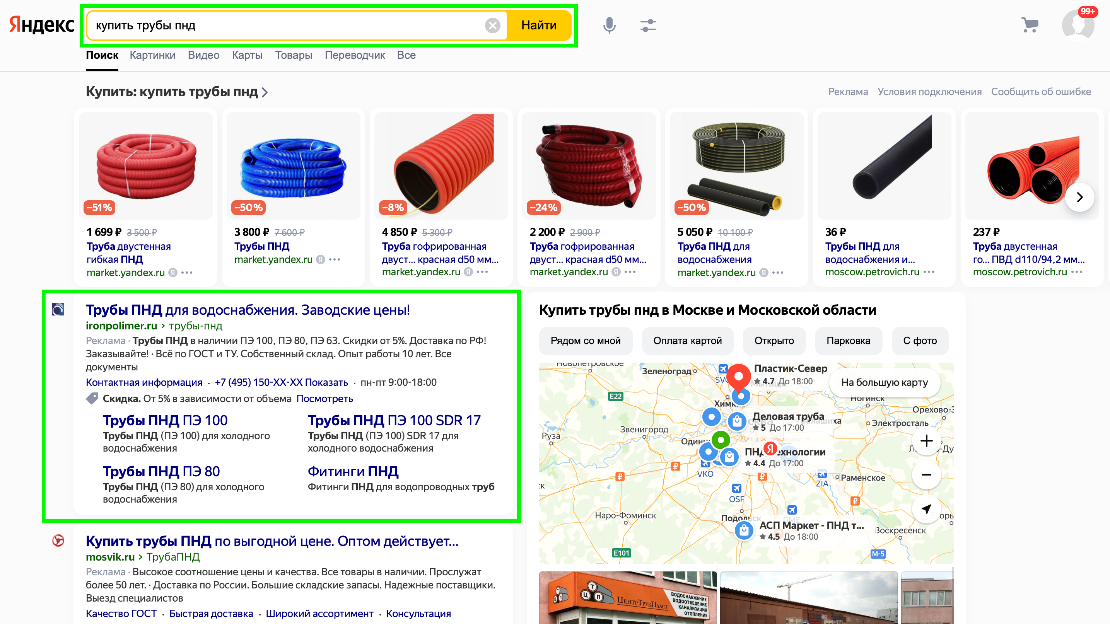Screen dimensions: 1110x624
Task: Click На большую карту button
Action: point(884,382)
